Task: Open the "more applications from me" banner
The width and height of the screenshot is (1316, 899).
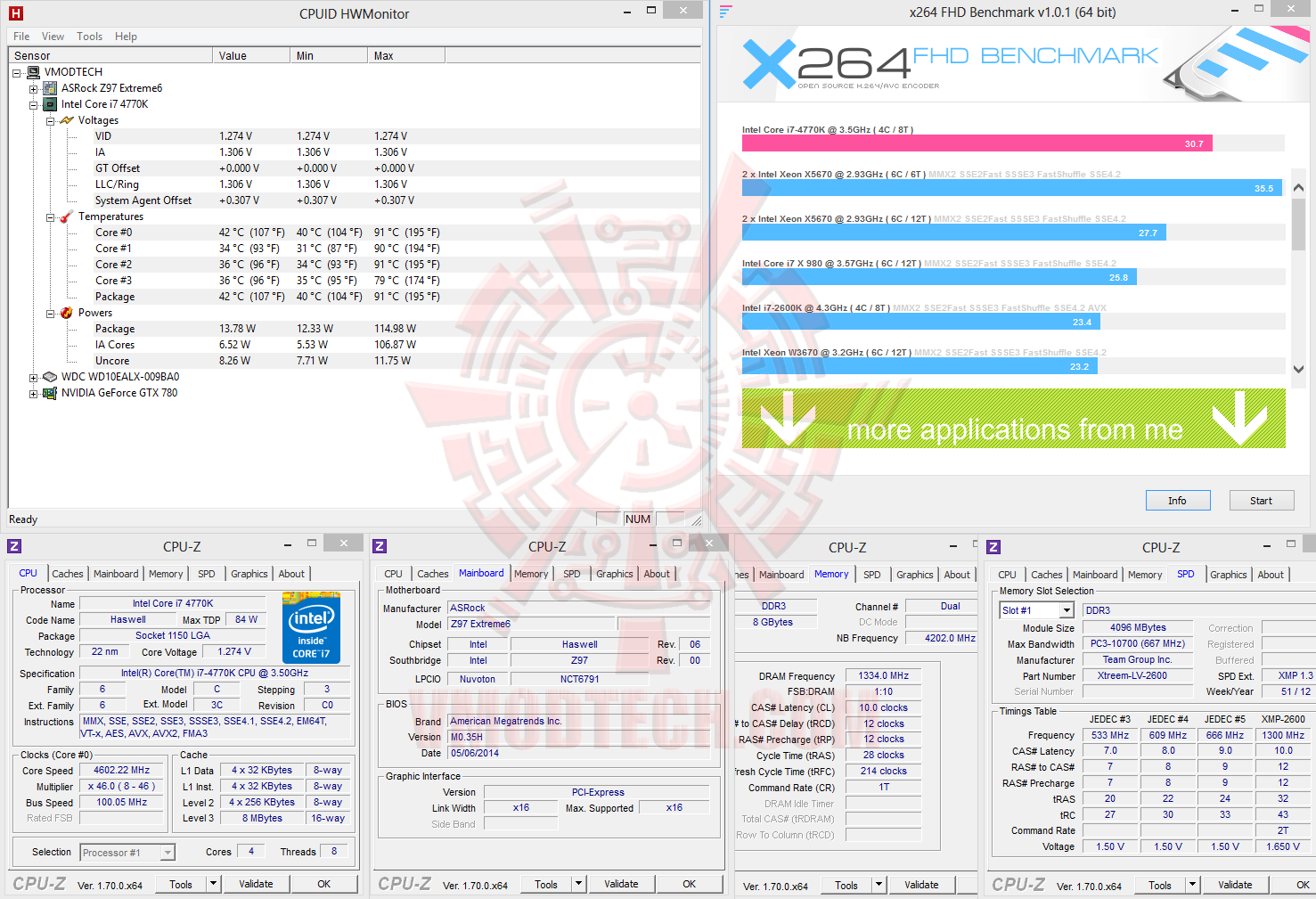Action: point(1014,418)
